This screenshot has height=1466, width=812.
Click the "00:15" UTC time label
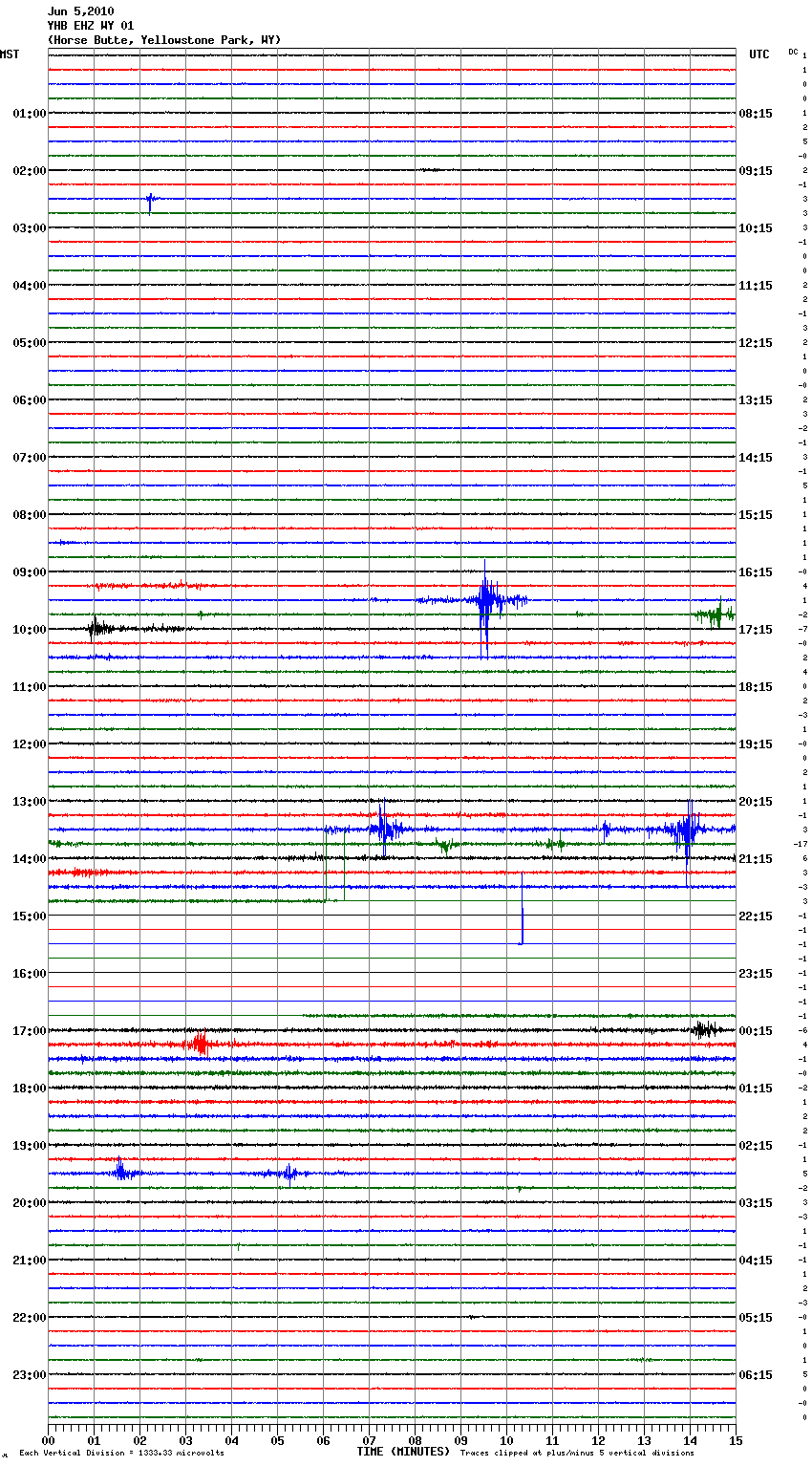756,1030
